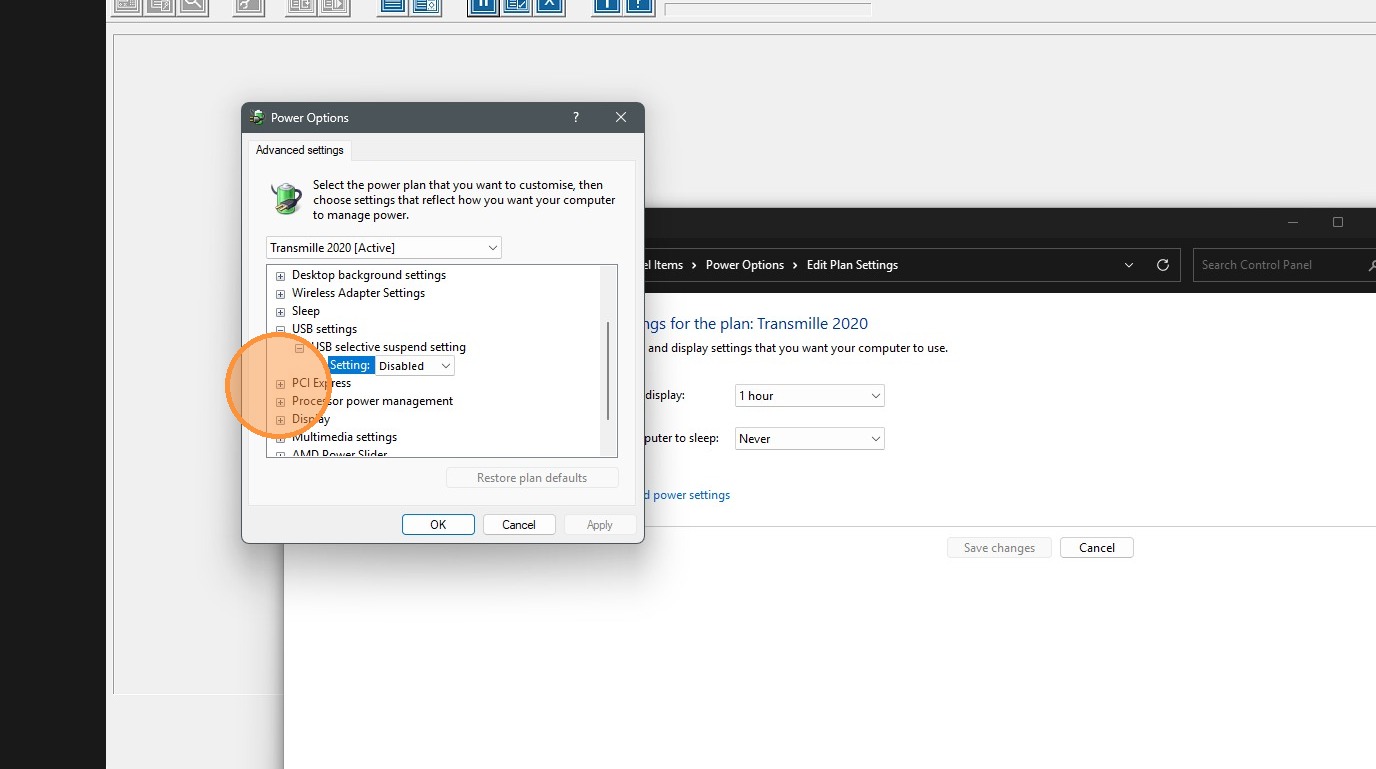This screenshot has height=769, width=1376.
Task: Open the display timeout dropdown showing 1 hour
Action: tap(810, 396)
